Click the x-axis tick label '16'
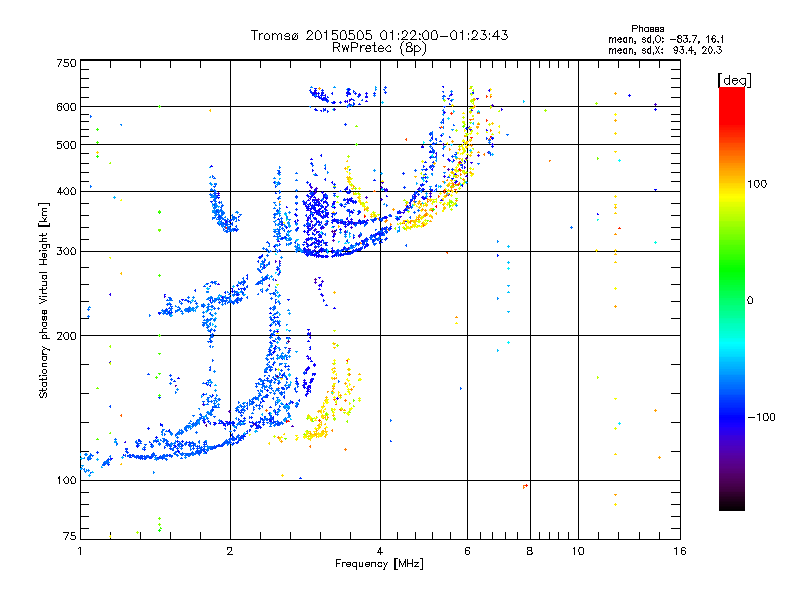800x600 pixels. tap(680, 551)
